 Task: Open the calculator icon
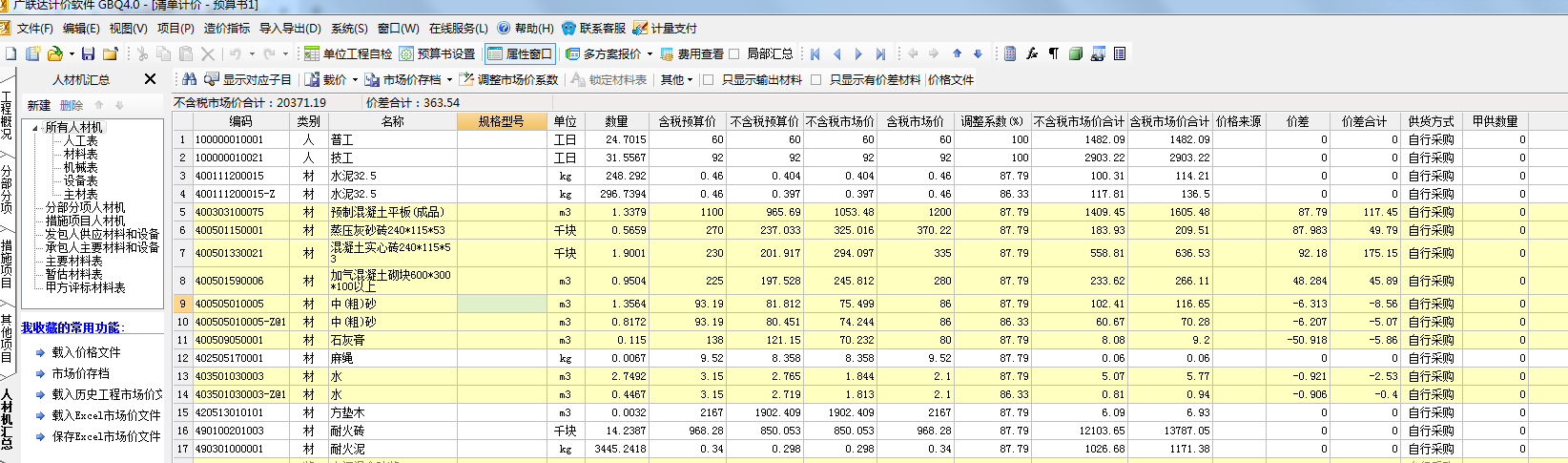[x=1010, y=53]
